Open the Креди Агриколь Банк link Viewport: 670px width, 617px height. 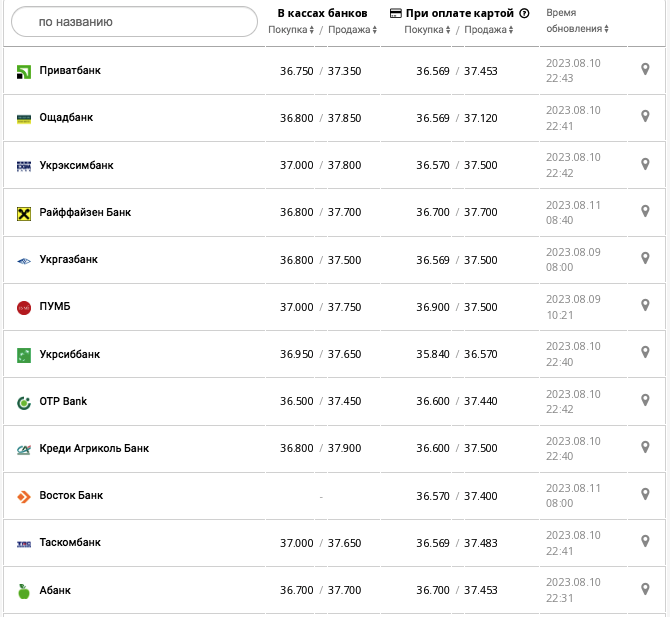[x=94, y=448]
